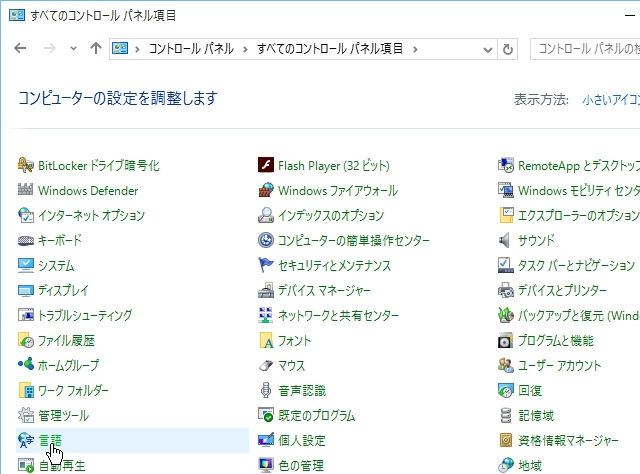Open the 言語 language icon
640x474 pixels.
(x=25, y=440)
